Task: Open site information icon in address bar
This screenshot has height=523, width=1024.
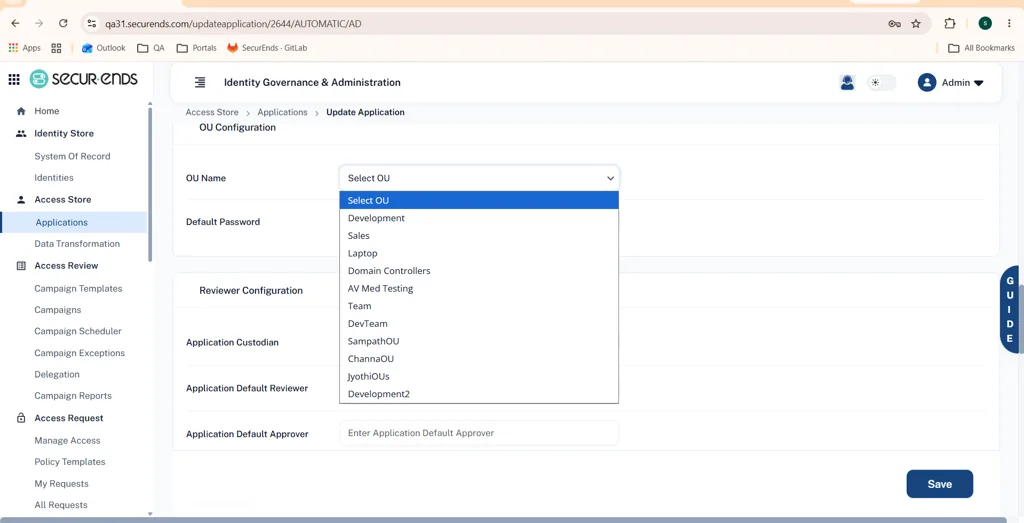Action: [x=92, y=24]
